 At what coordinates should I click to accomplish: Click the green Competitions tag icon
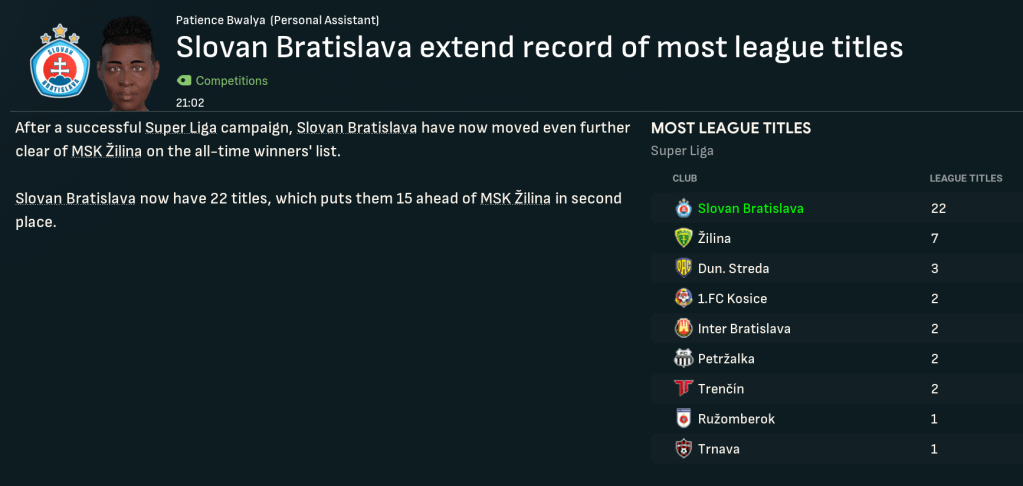click(x=183, y=81)
